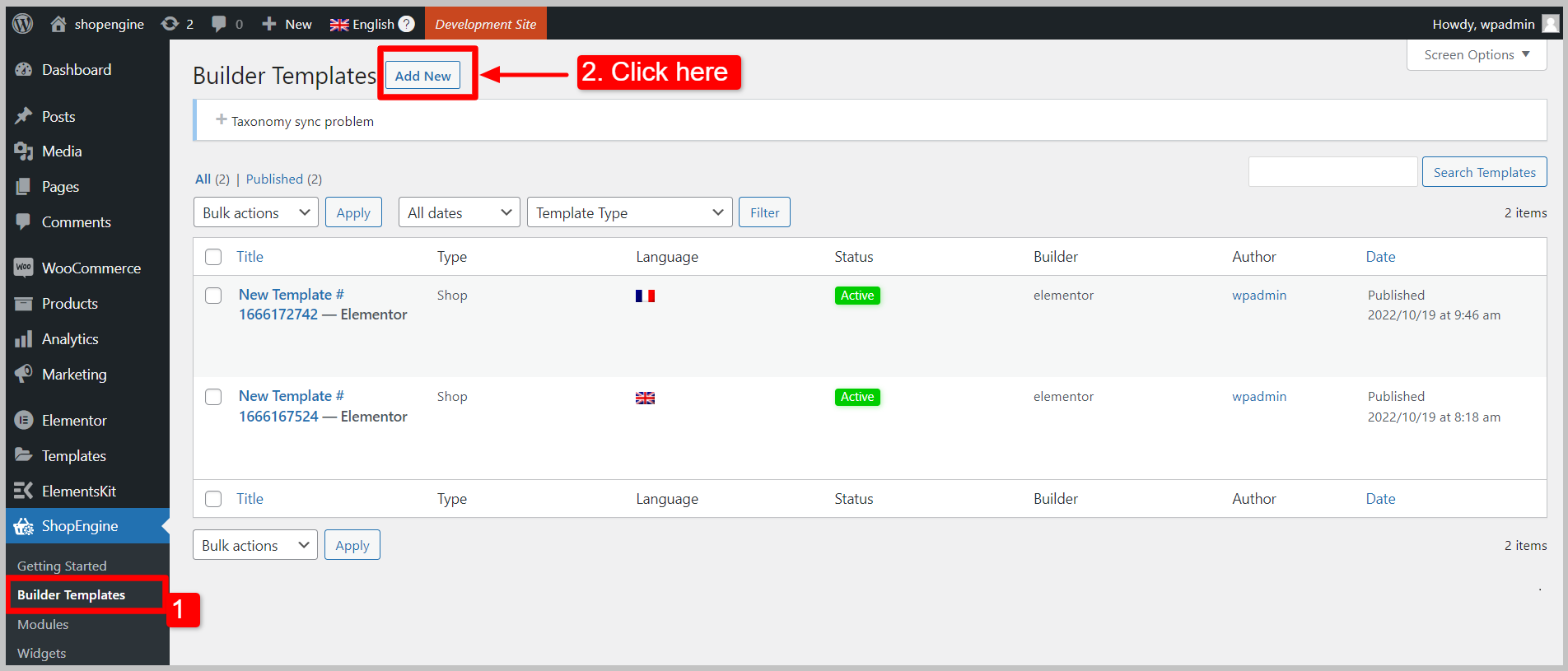Click the UK flag in second template row
This screenshot has width=1568, height=671.
click(x=645, y=398)
